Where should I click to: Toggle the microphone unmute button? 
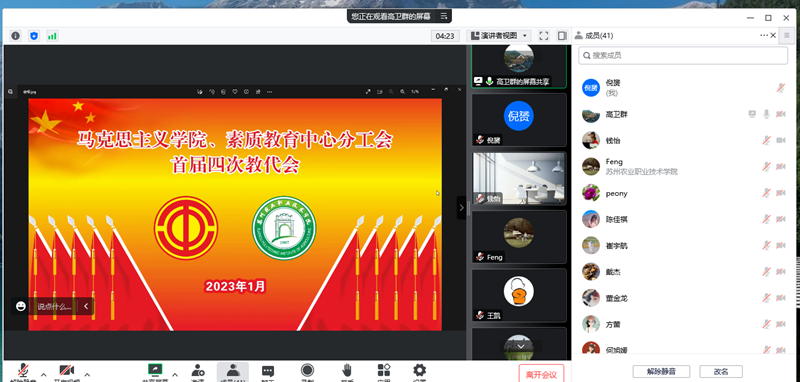[x=23, y=371]
